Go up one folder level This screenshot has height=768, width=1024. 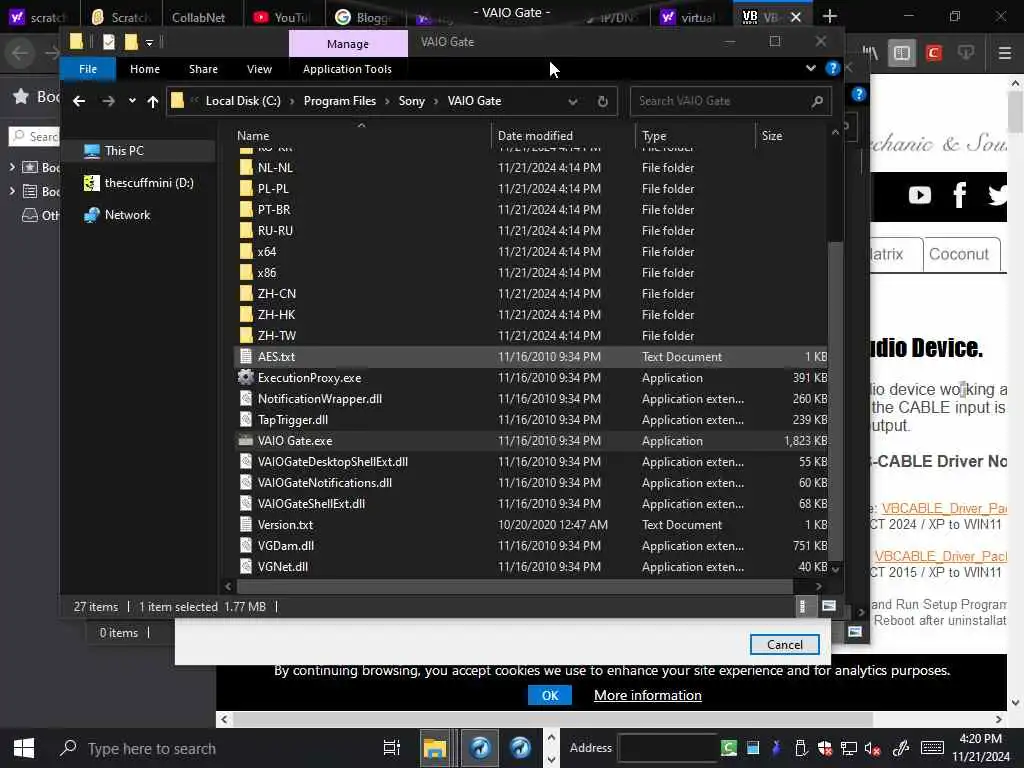coord(153,101)
